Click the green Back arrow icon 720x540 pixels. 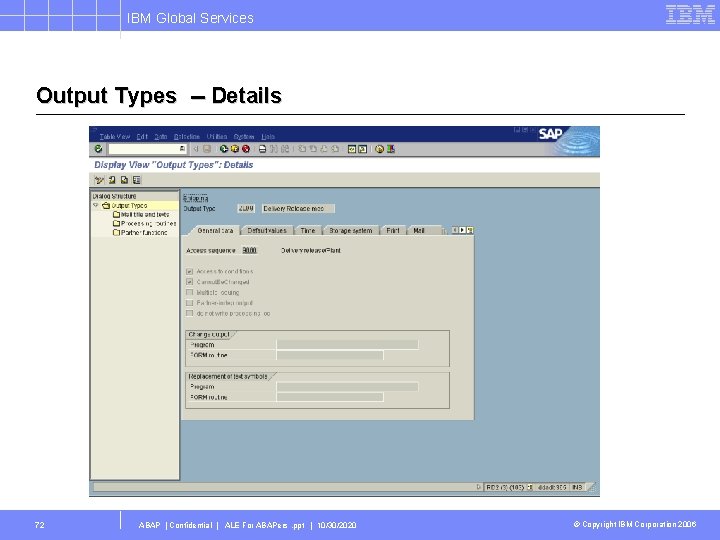pos(224,149)
